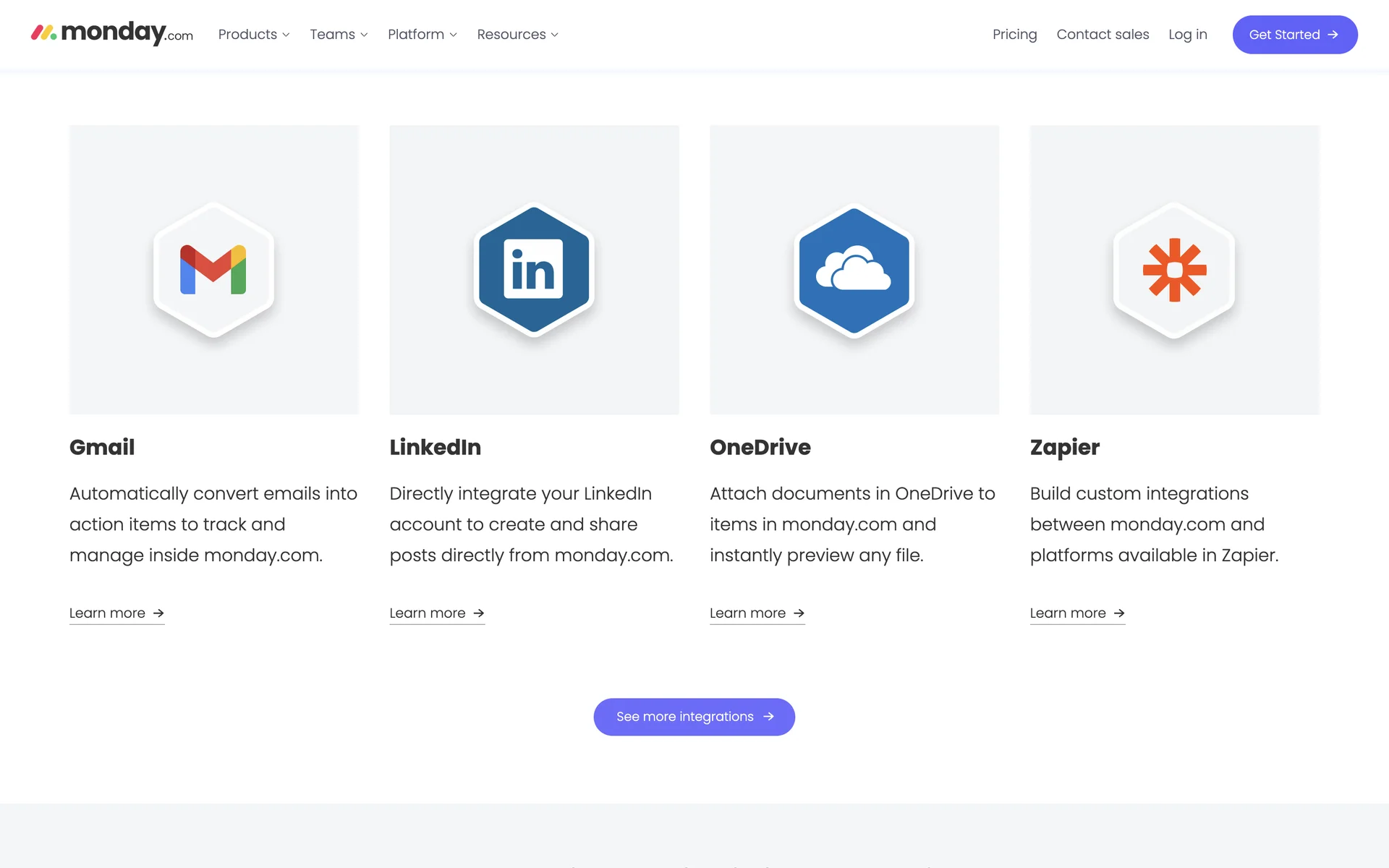Click the monday.com logo

[112, 33]
